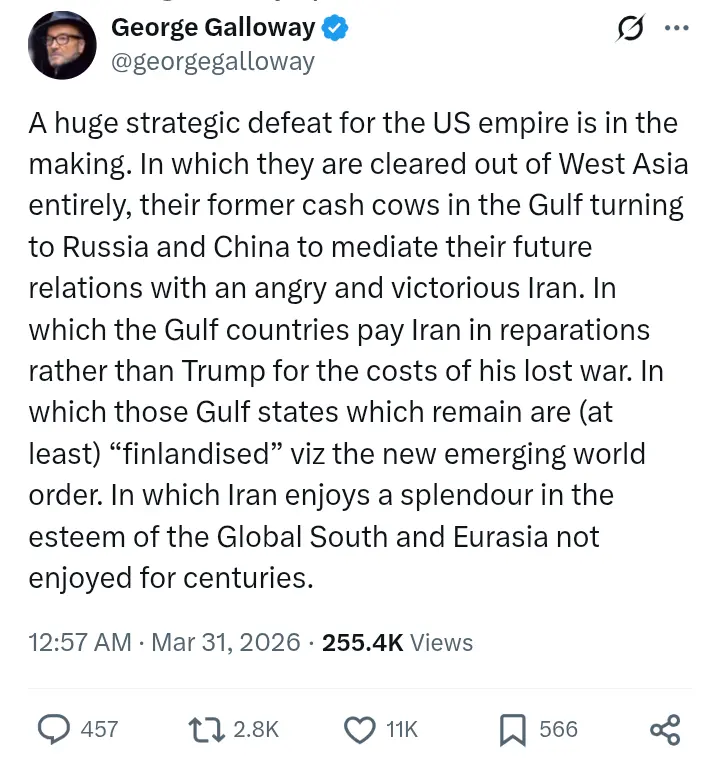Click the 2.8K reposts count
The width and height of the screenshot is (720, 760).
pos(256,729)
